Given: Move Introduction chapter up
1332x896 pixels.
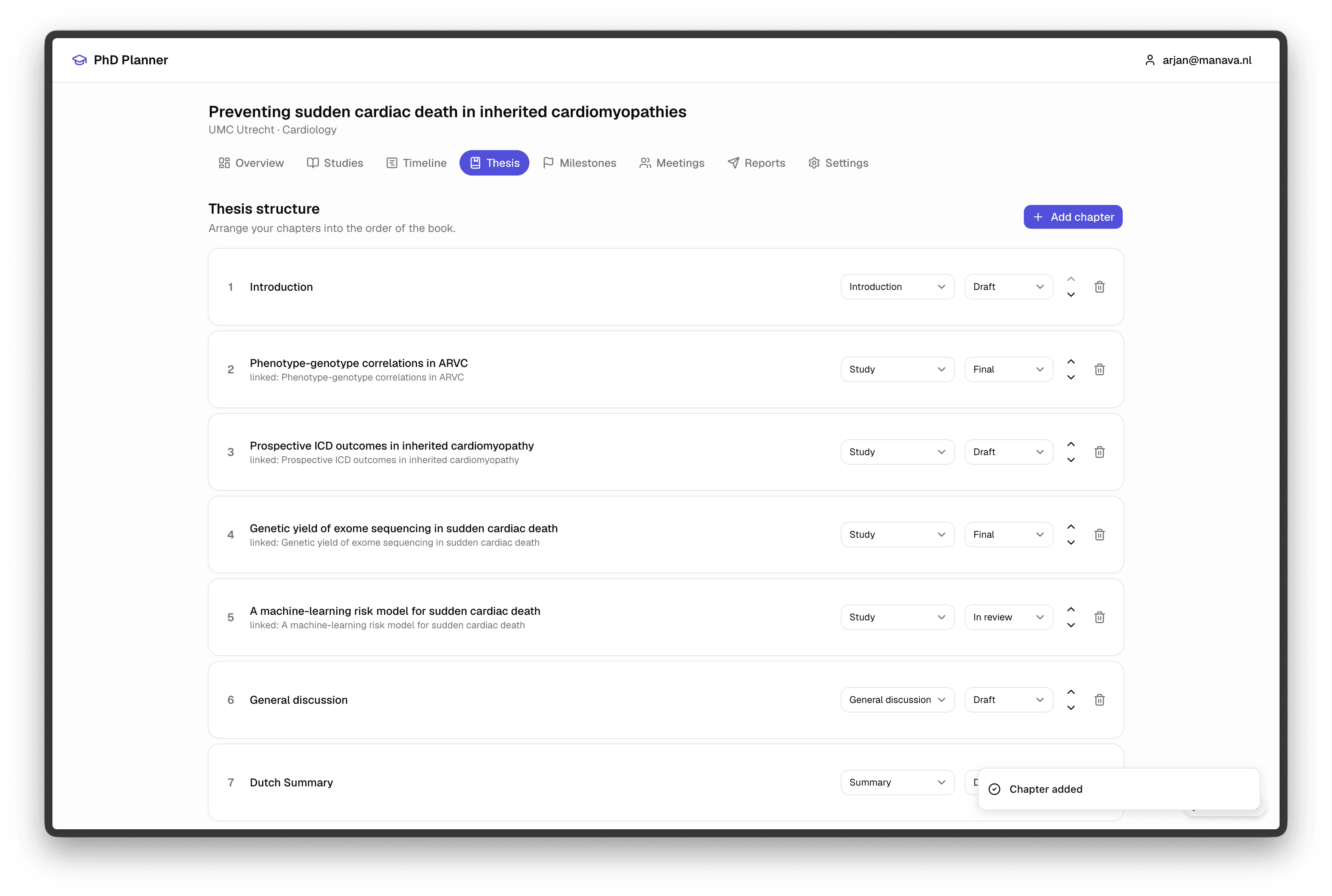Looking at the screenshot, I should (x=1071, y=279).
